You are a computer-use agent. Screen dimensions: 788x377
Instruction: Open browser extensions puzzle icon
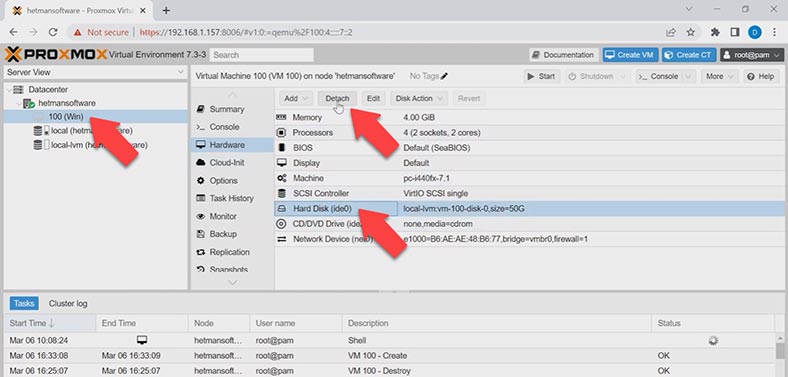715,32
